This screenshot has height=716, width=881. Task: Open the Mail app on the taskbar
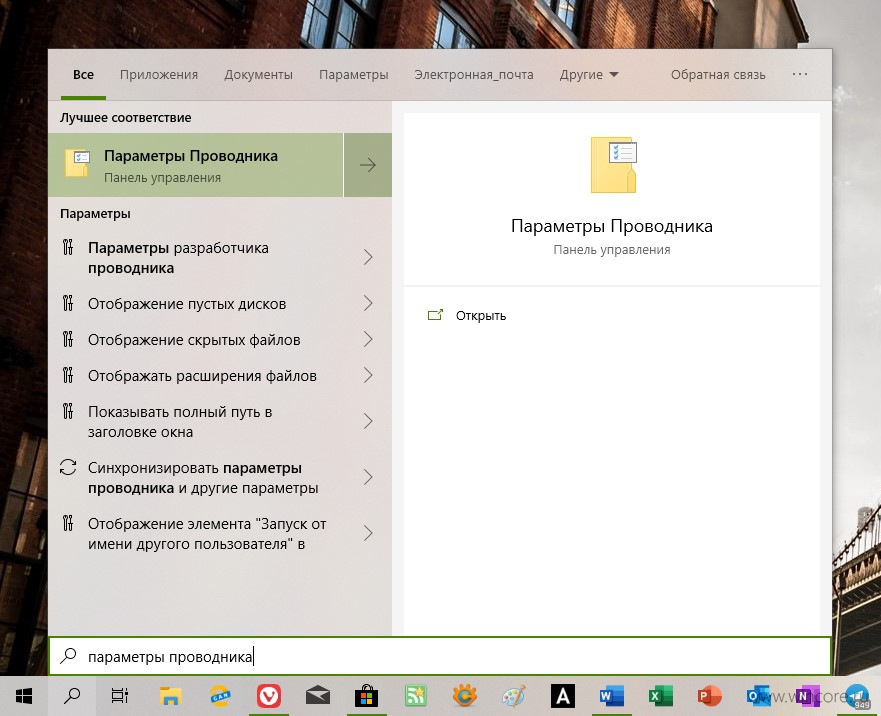coord(318,697)
